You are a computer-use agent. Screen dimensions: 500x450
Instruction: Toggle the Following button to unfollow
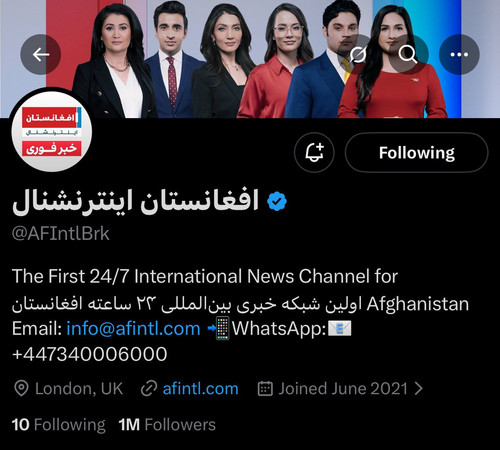click(417, 152)
